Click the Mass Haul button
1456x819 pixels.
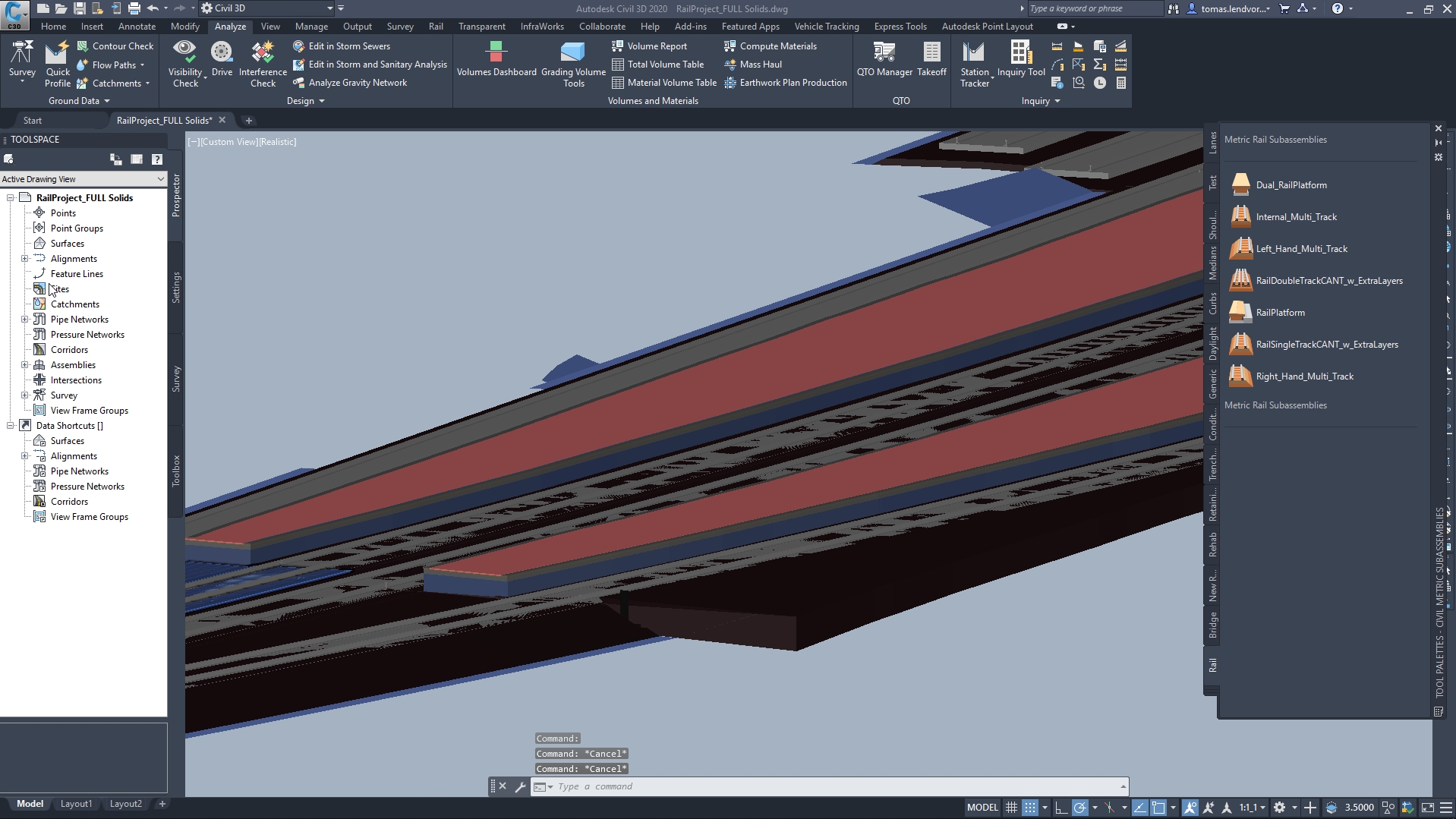[759, 64]
